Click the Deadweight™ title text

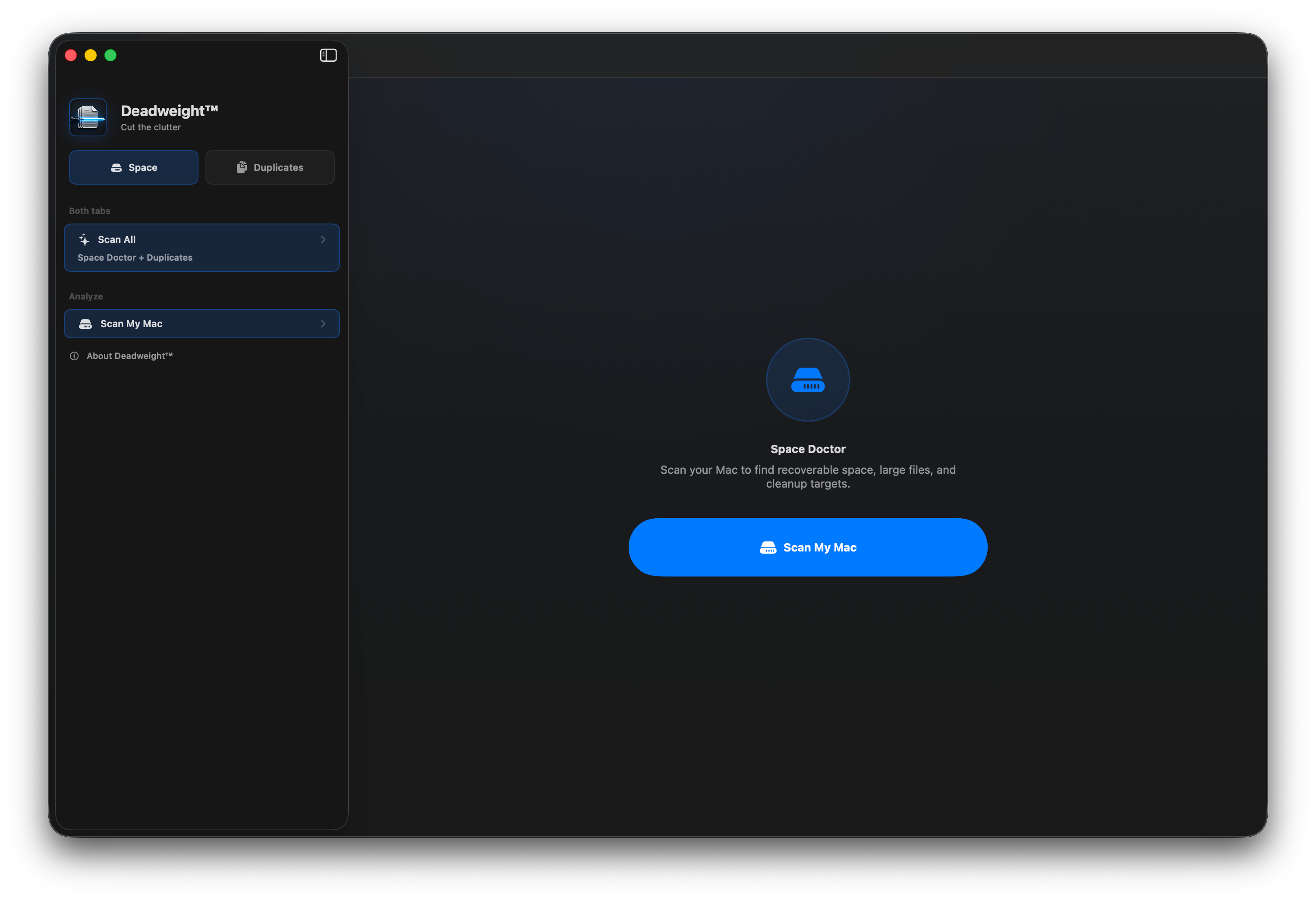coord(169,110)
